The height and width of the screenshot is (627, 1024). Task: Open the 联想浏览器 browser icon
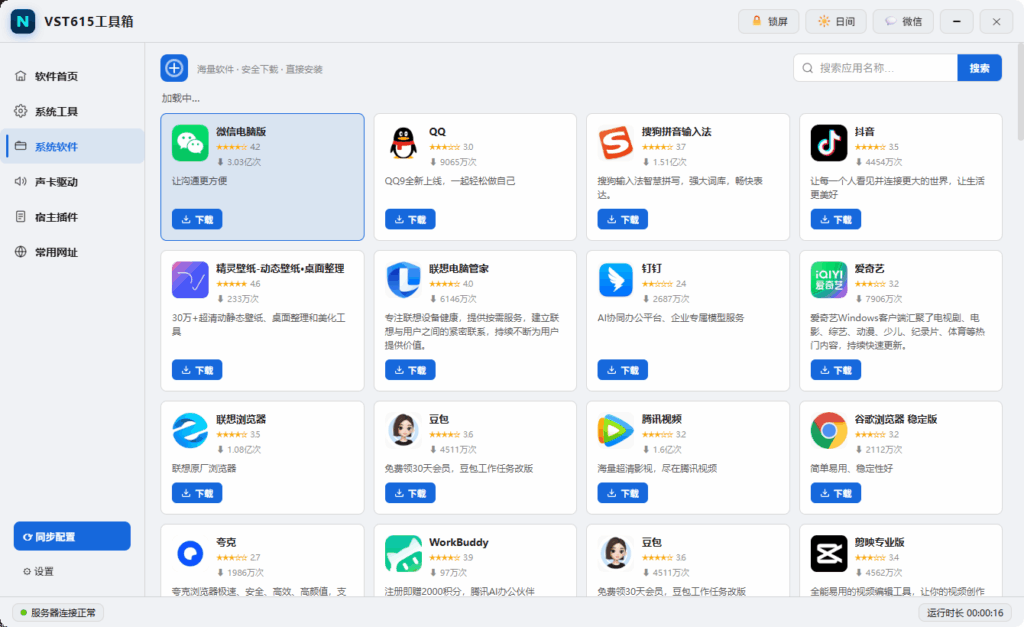coord(190,430)
